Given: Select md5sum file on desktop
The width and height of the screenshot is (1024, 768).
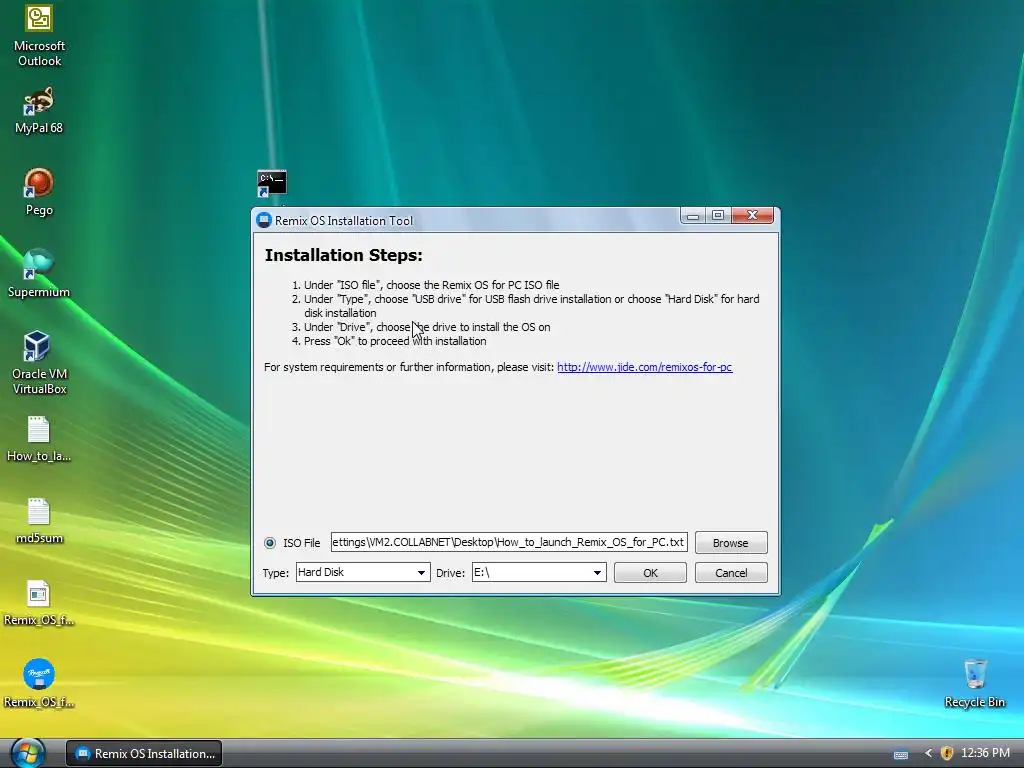Looking at the screenshot, I should (x=39, y=521).
